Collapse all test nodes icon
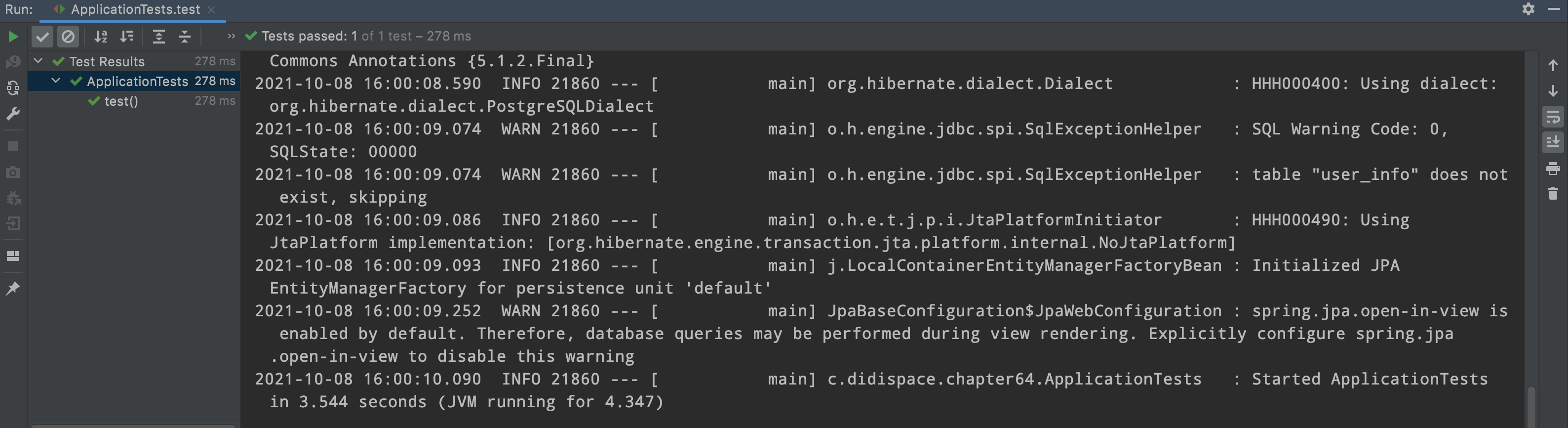This screenshot has width=1568, height=428. (x=185, y=37)
